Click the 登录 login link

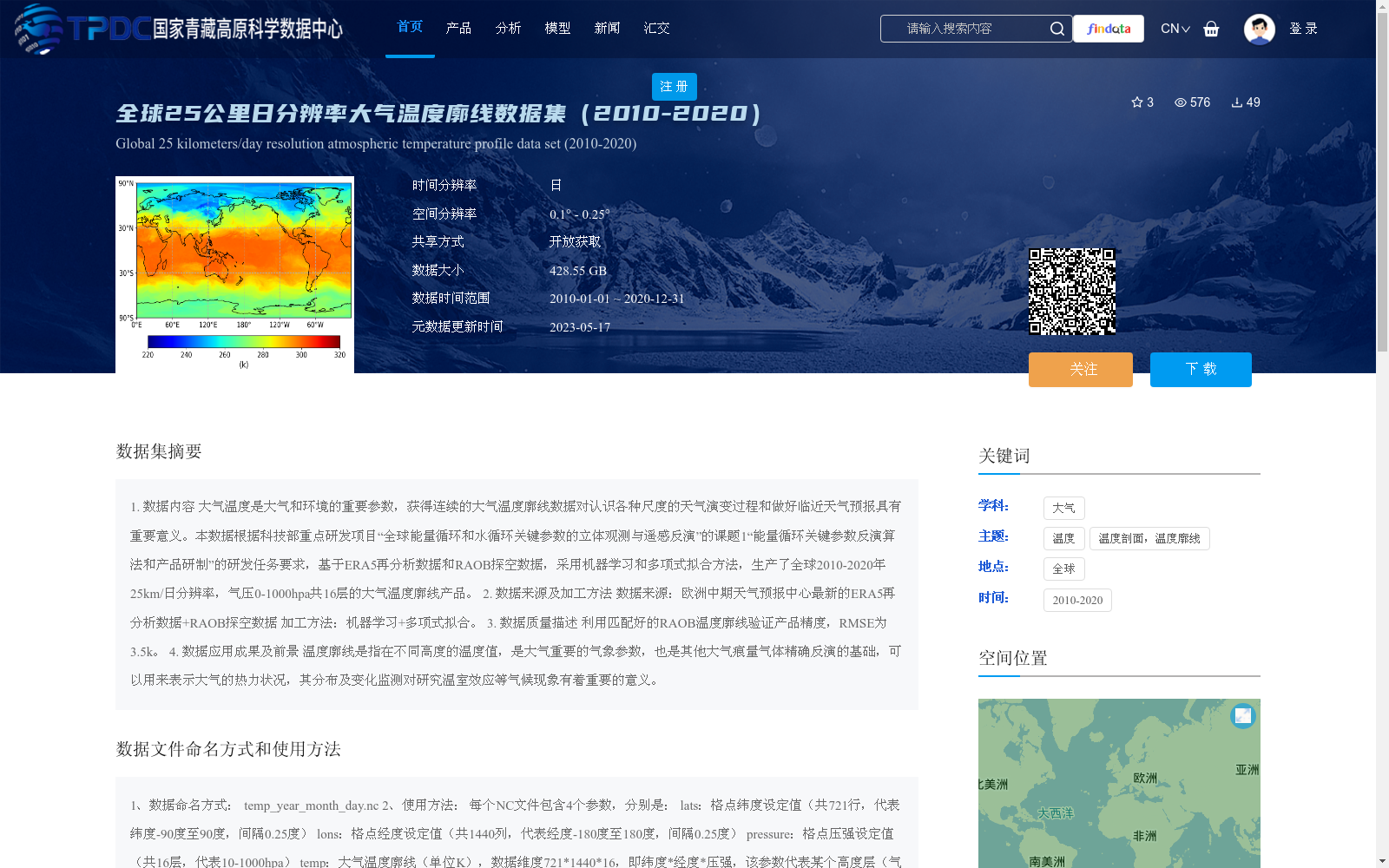pos(1303,29)
